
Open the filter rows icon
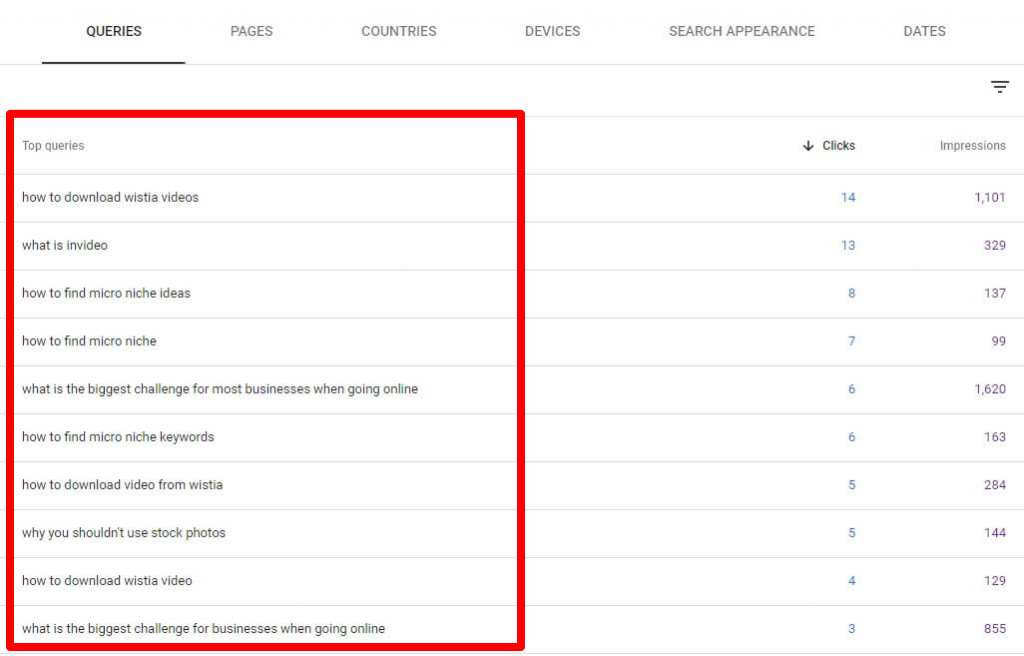click(x=999, y=87)
